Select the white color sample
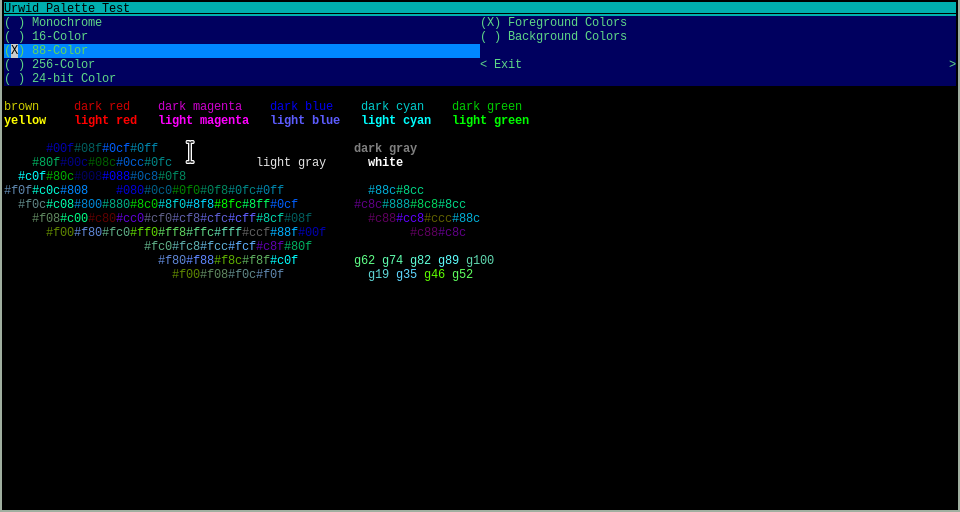960x512 pixels. pos(385,163)
